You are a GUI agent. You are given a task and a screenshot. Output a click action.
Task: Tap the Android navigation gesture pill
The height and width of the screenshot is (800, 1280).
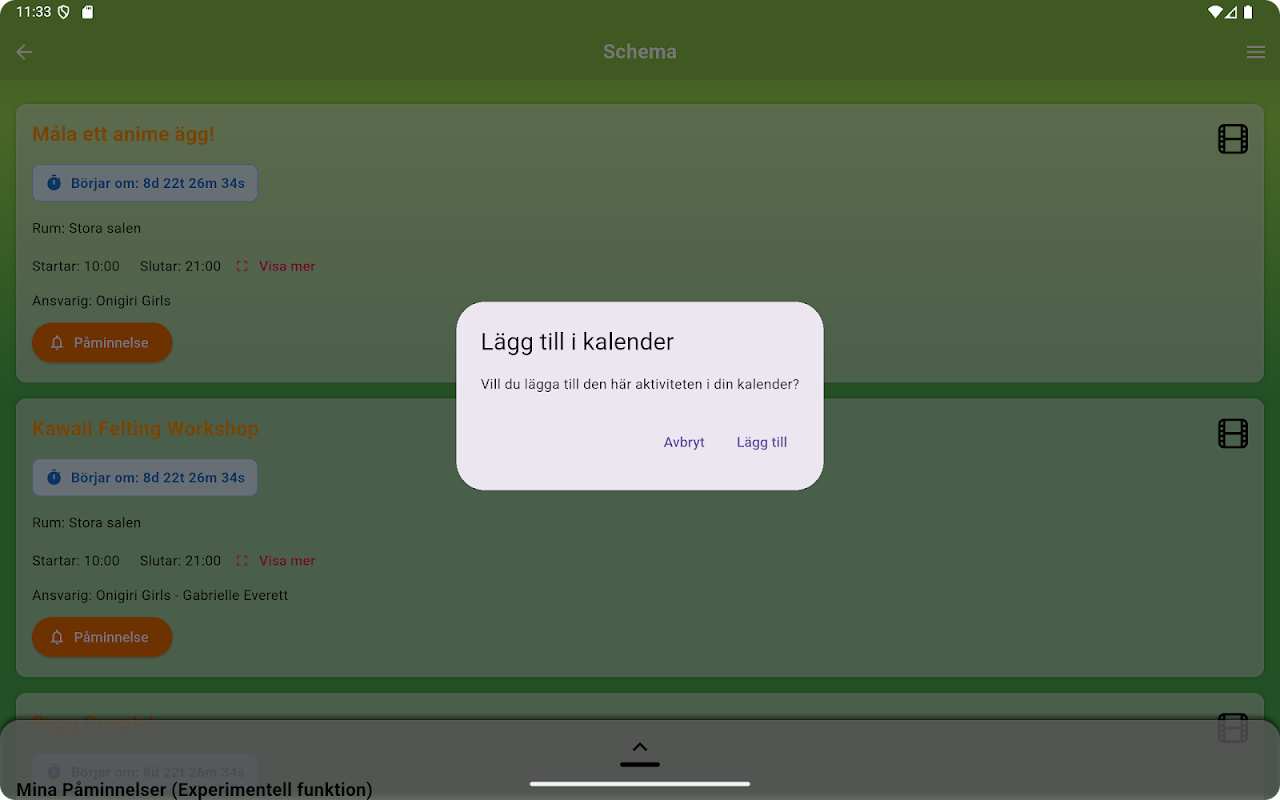click(640, 784)
